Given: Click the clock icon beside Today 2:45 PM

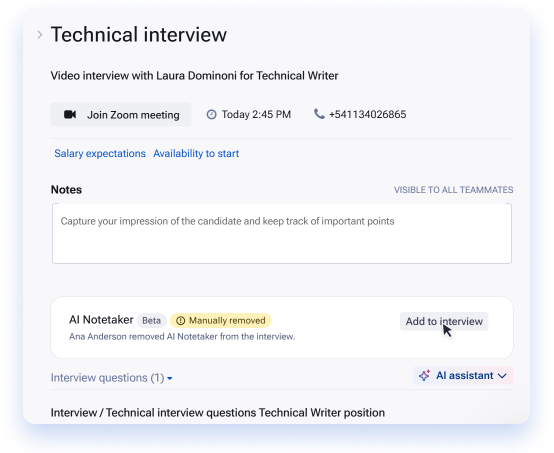Looking at the screenshot, I should tap(211, 114).
